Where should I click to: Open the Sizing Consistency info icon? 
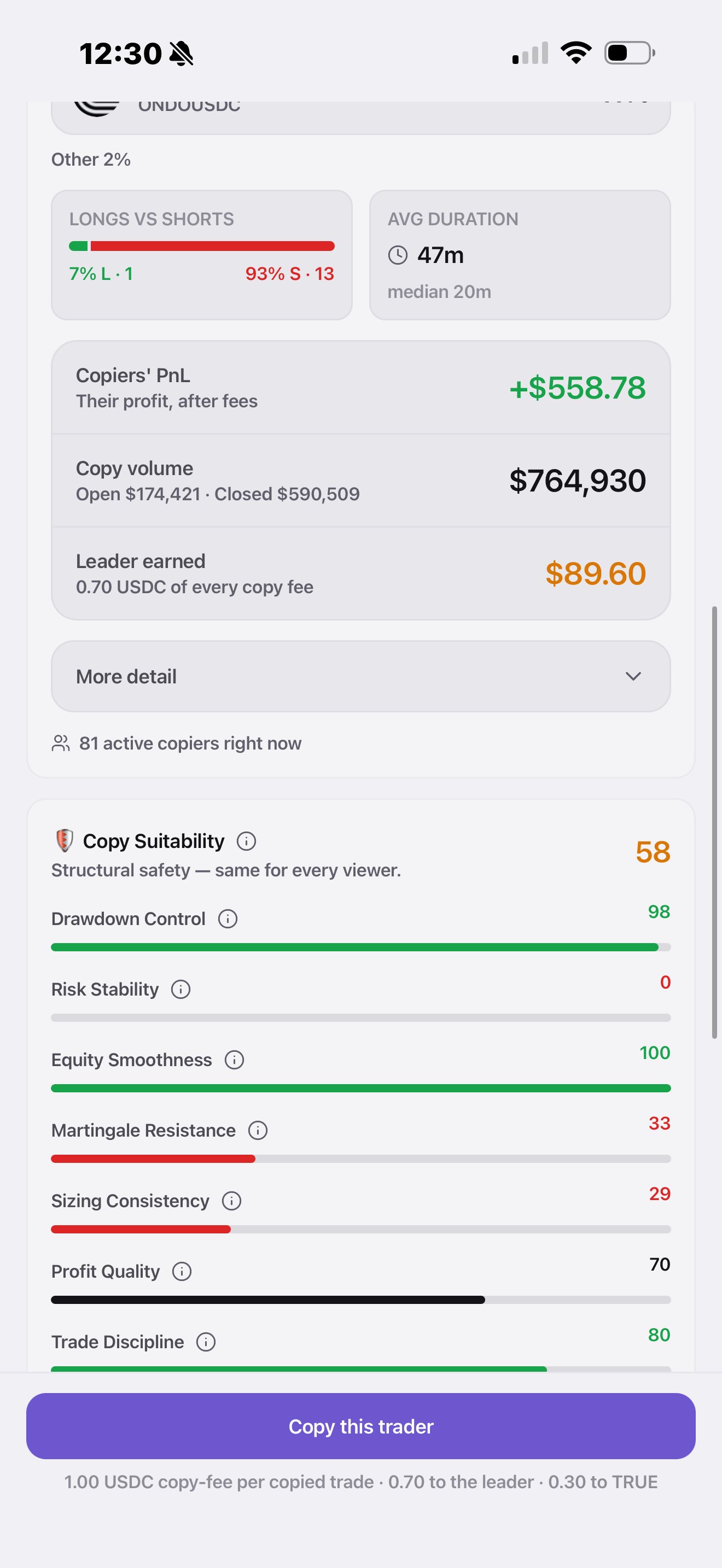click(x=231, y=1201)
